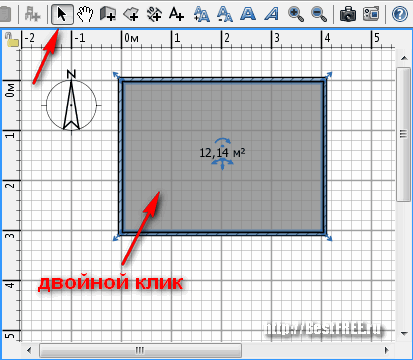
Task: Zoom out with the magnifier minus icon
Action: coord(319,15)
